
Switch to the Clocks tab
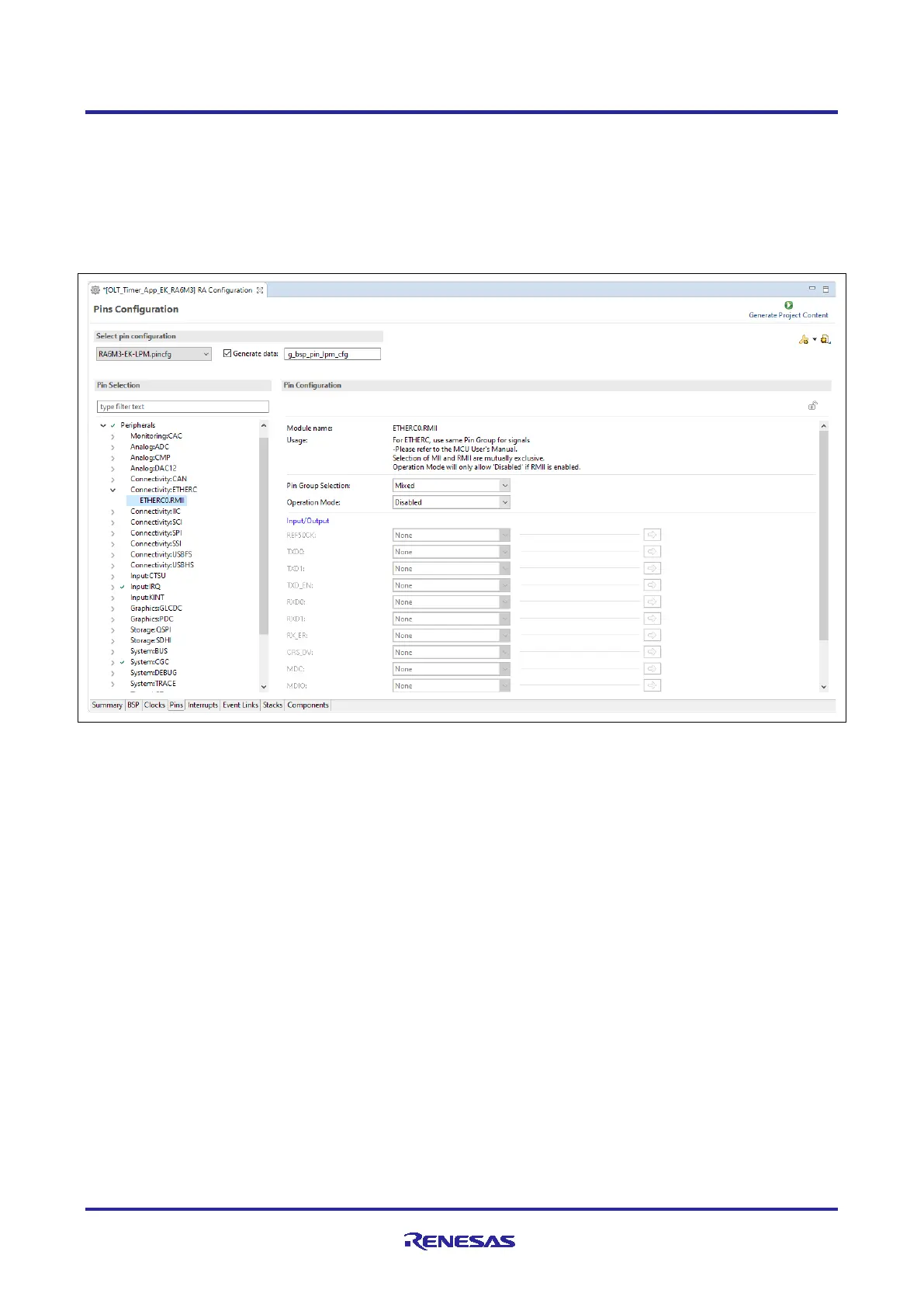[x=154, y=705]
